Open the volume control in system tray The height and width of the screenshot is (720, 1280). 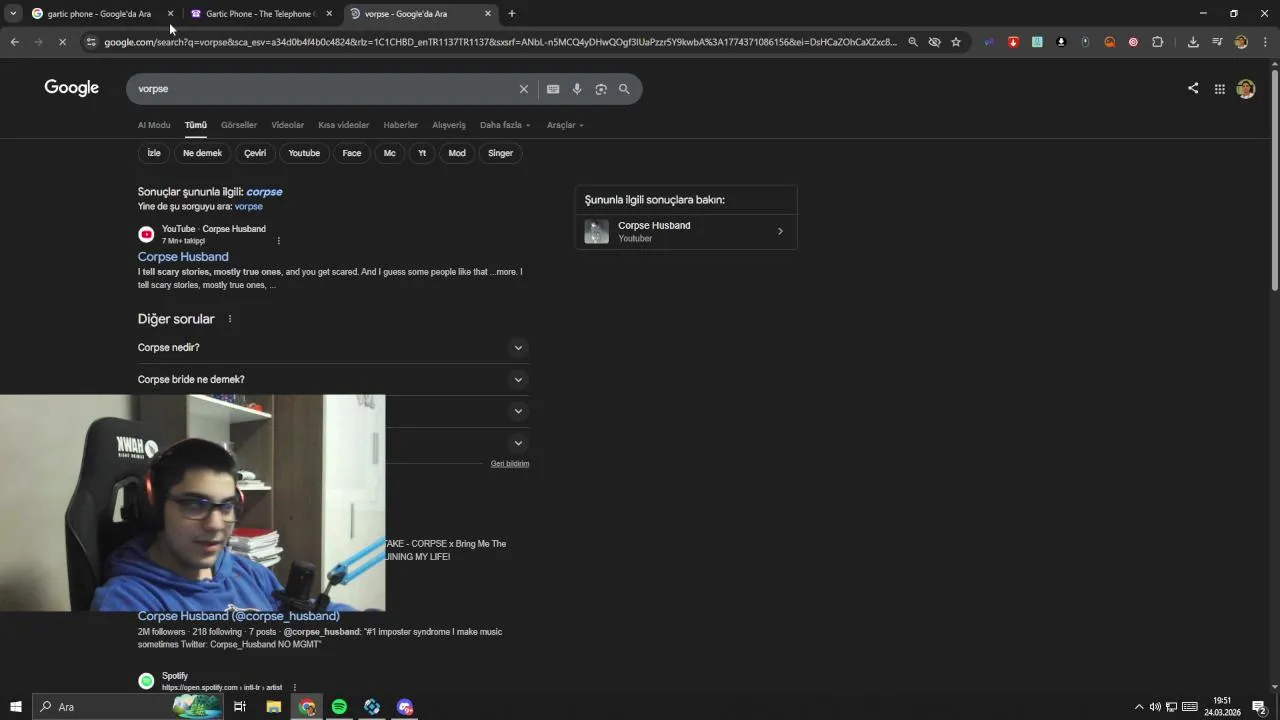click(1155, 707)
